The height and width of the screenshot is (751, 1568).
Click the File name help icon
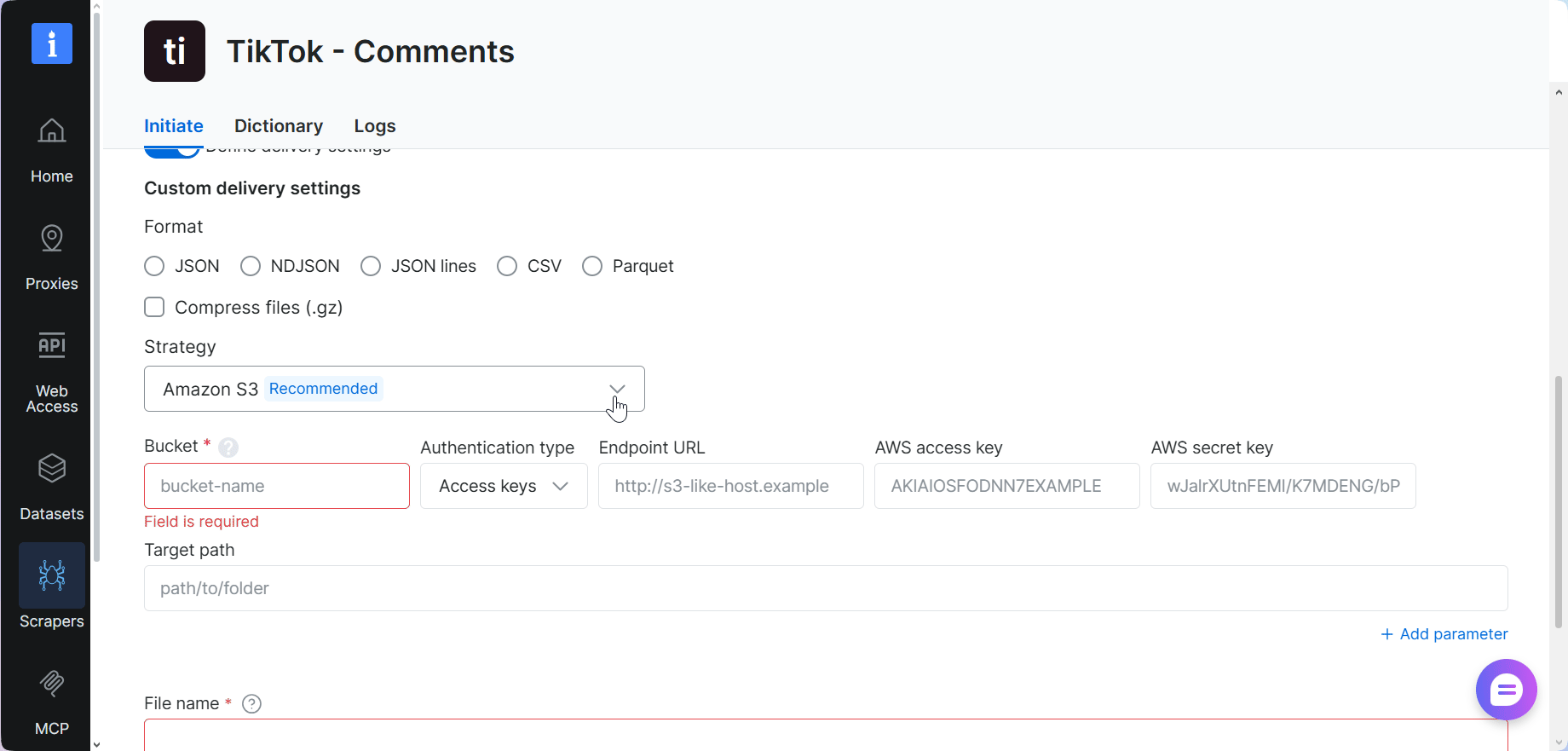(251, 703)
